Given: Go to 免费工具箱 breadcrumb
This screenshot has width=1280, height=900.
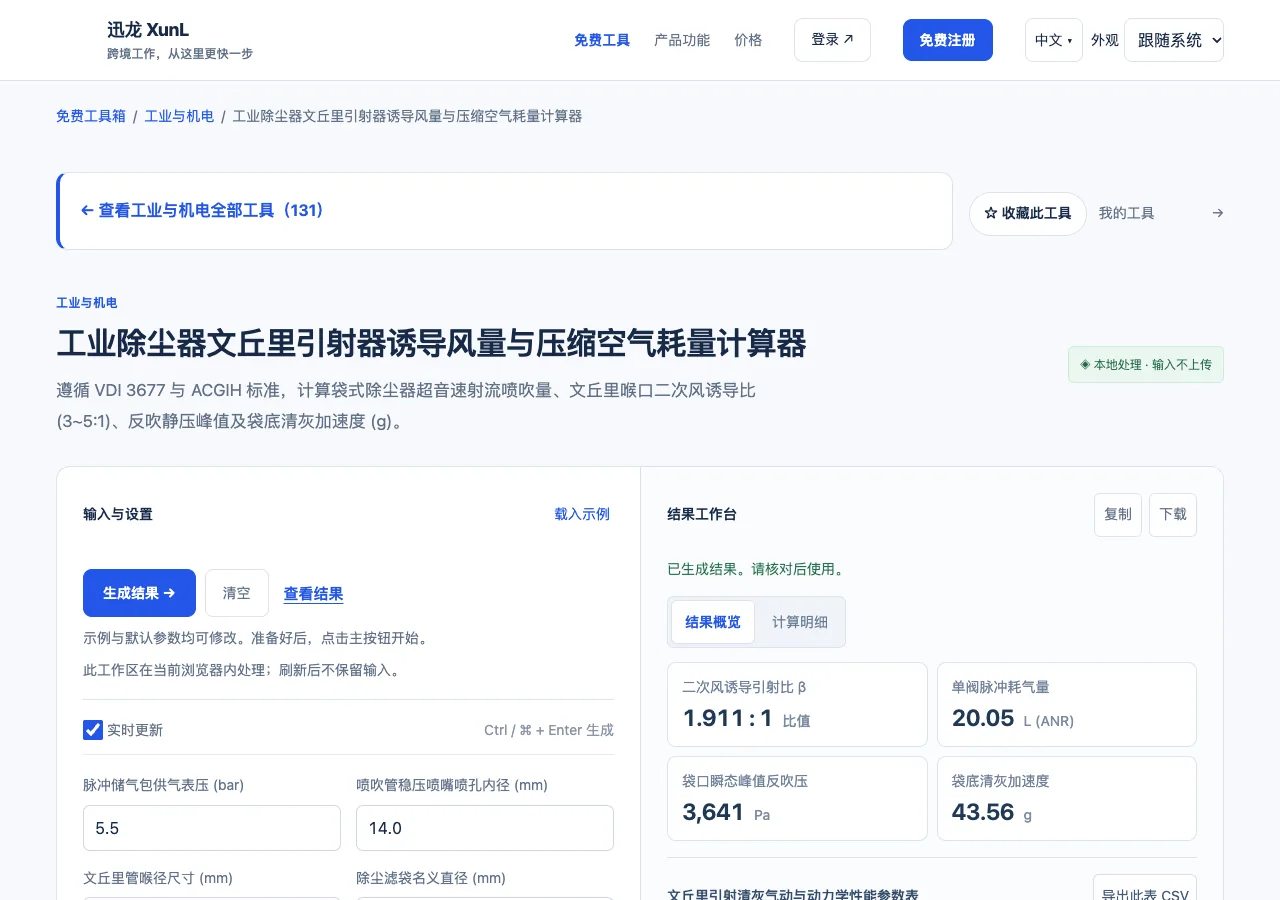Looking at the screenshot, I should tap(91, 116).
